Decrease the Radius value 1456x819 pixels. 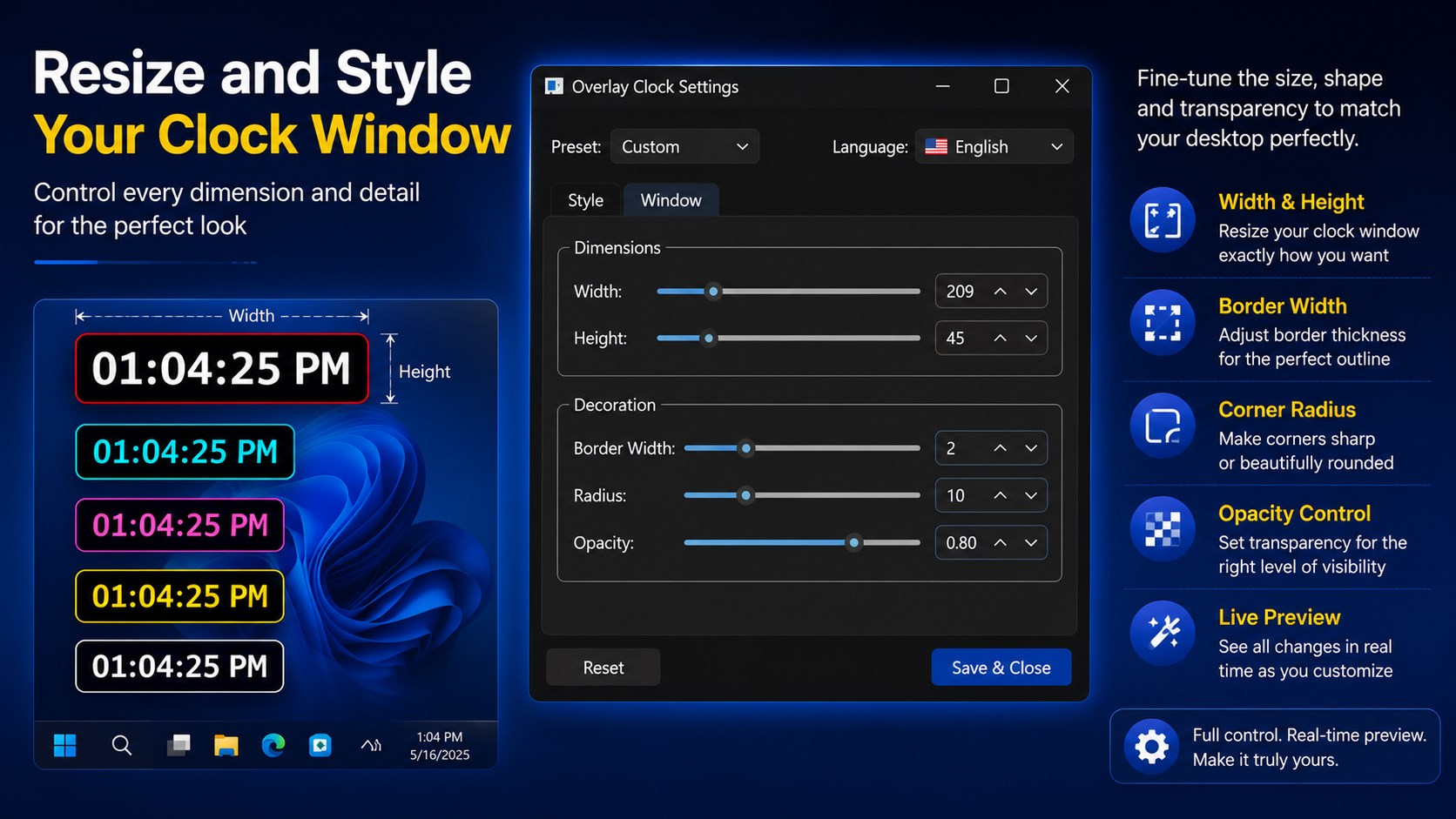1031,495
